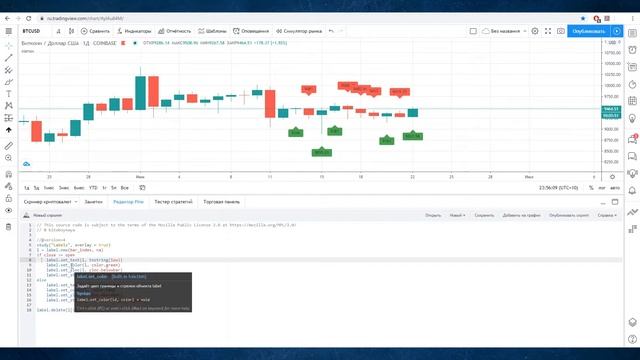Select the Все full date range
640x360 pixels.
tap(124, 188)
